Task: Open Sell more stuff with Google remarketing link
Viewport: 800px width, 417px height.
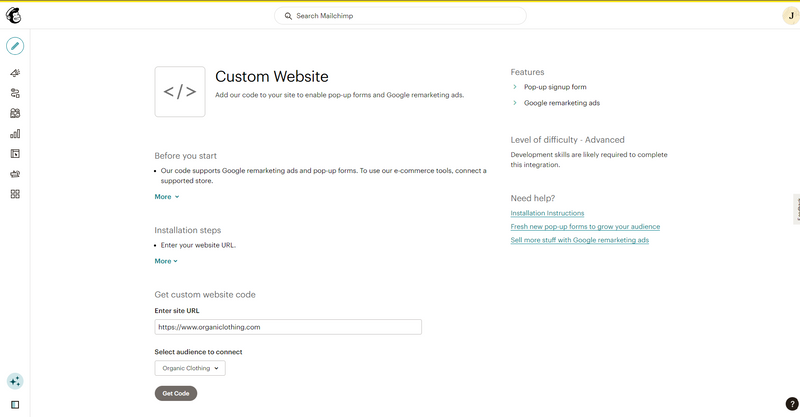Action: [580, 240]
